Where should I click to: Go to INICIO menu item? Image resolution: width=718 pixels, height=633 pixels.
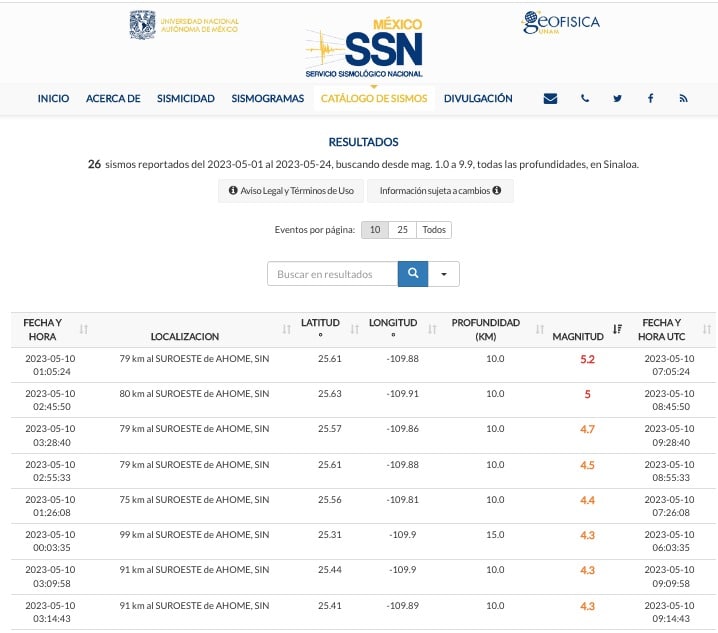coord(53,98)
